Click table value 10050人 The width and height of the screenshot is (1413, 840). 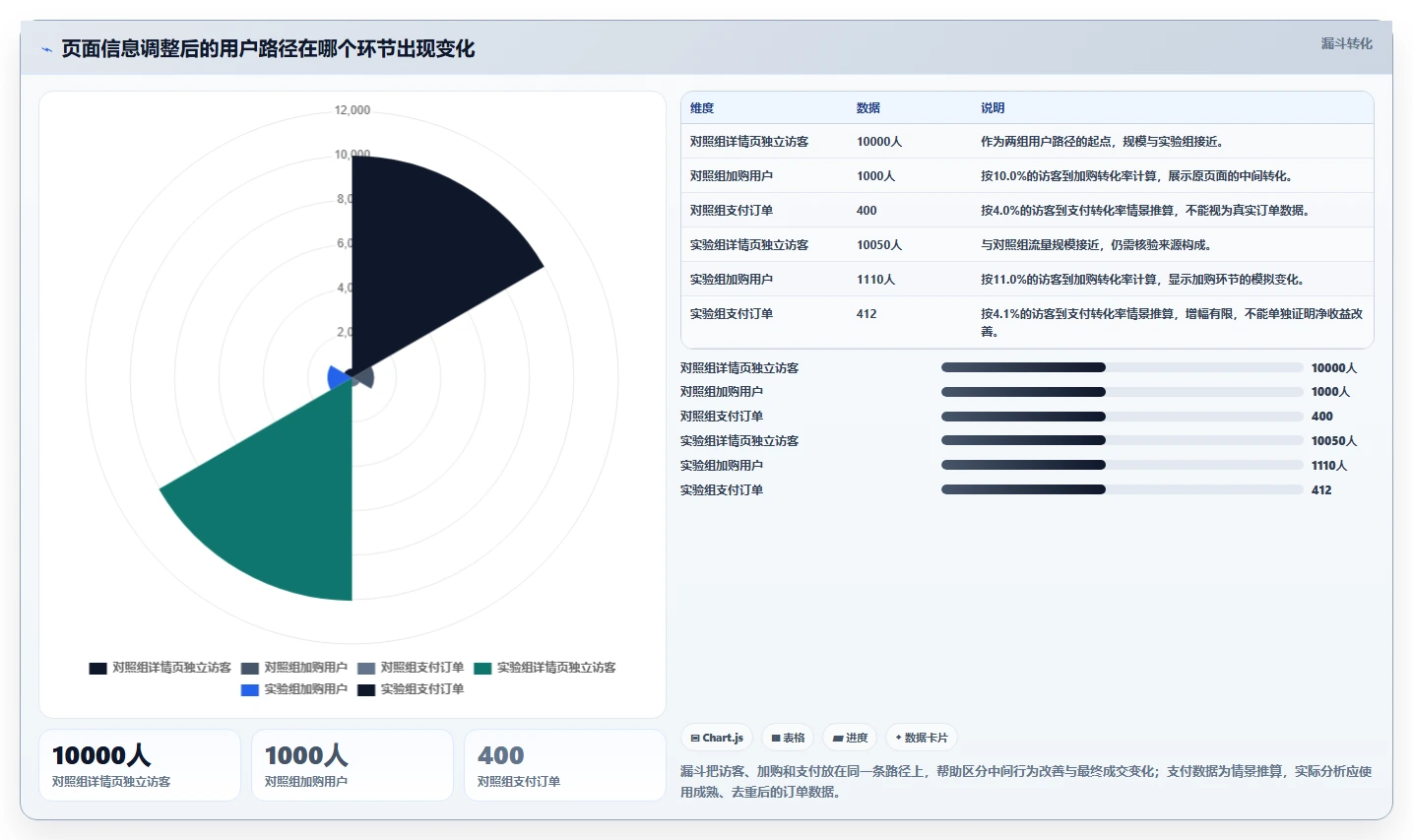879,245
